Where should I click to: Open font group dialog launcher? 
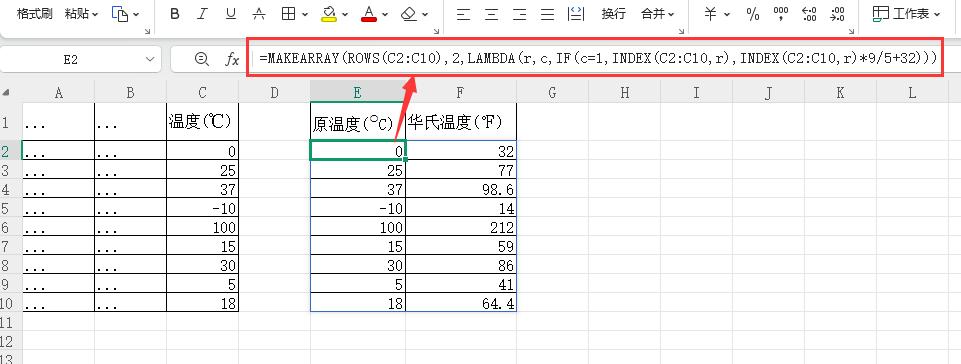click(x=436, y=31)
